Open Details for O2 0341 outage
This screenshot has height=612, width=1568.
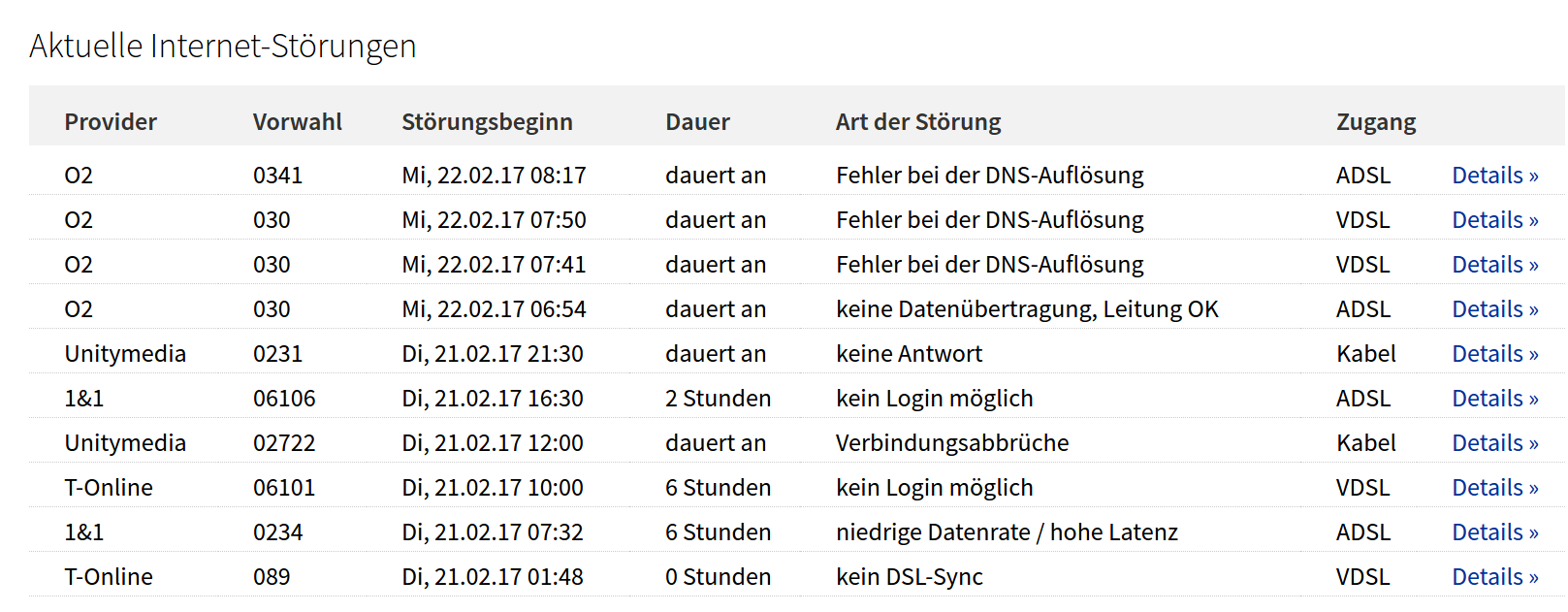pyautogui.click(x=1494, y=176)
